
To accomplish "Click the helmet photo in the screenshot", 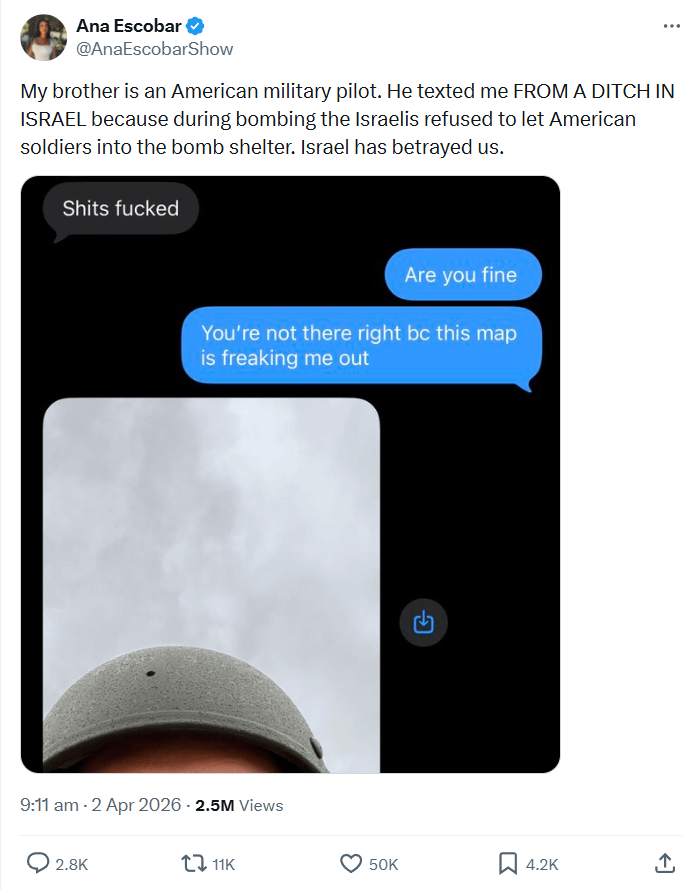I will [211, 585].
